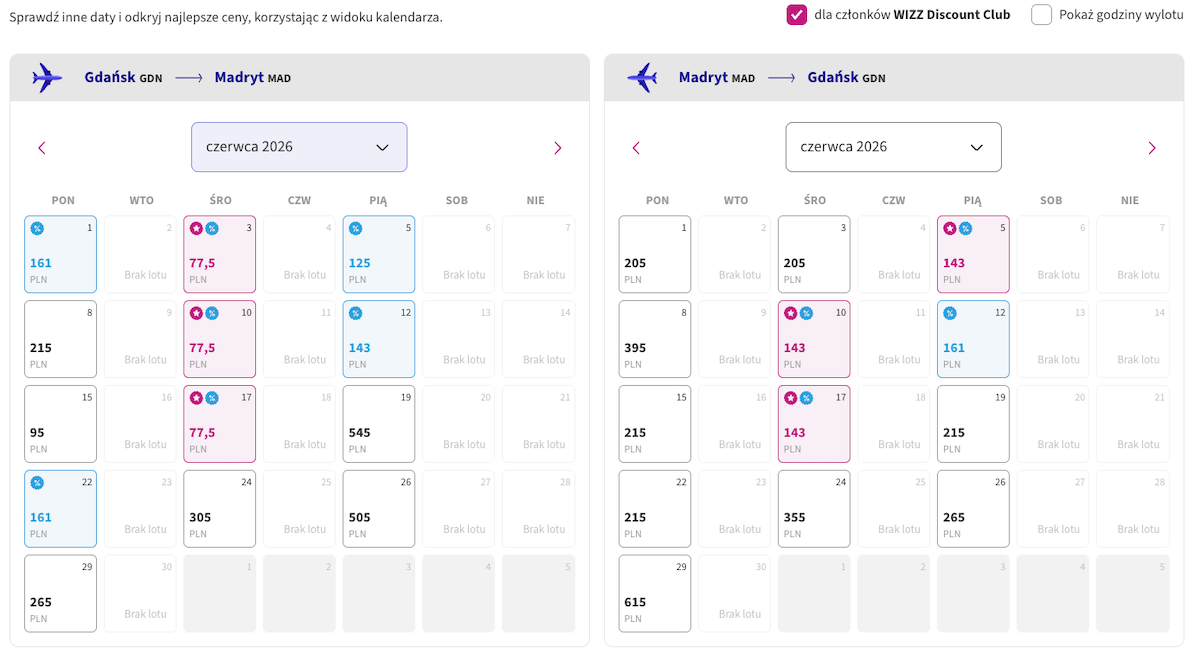
Task: Click next month arrow in Gdańsk–Madryt calendar
Action: click(x=558, y=148)
